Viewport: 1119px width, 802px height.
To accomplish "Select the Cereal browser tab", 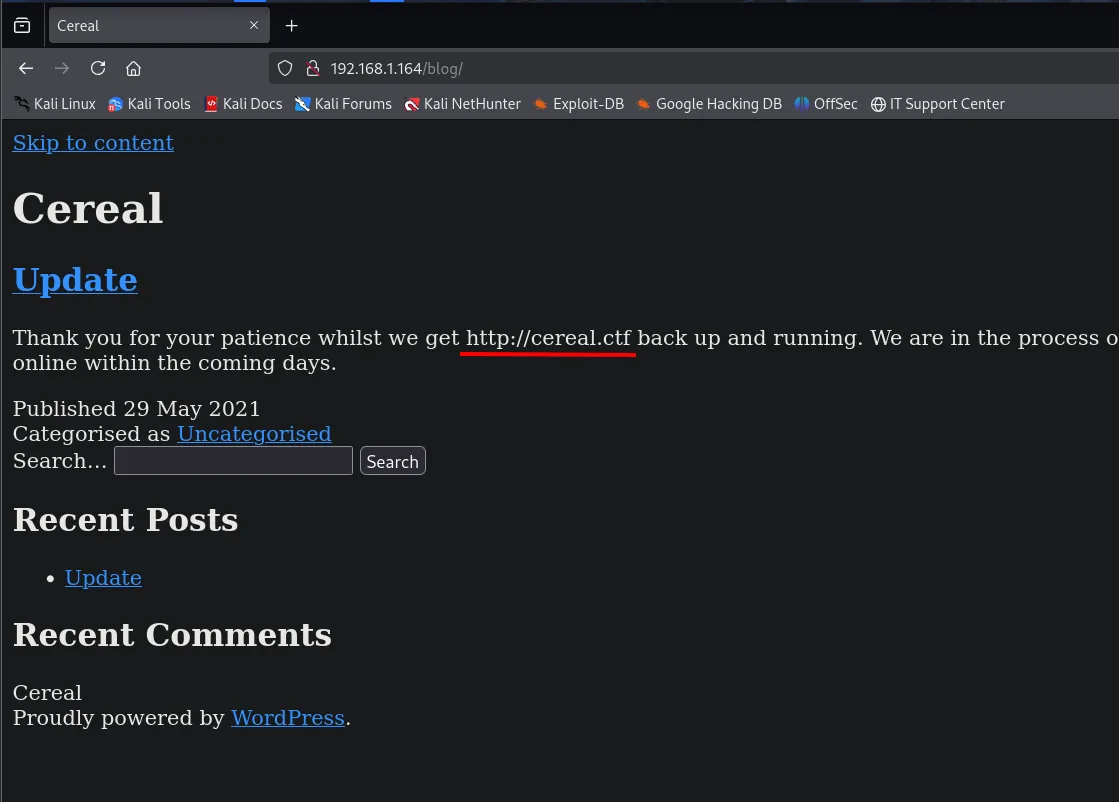I will click(159, 26).
